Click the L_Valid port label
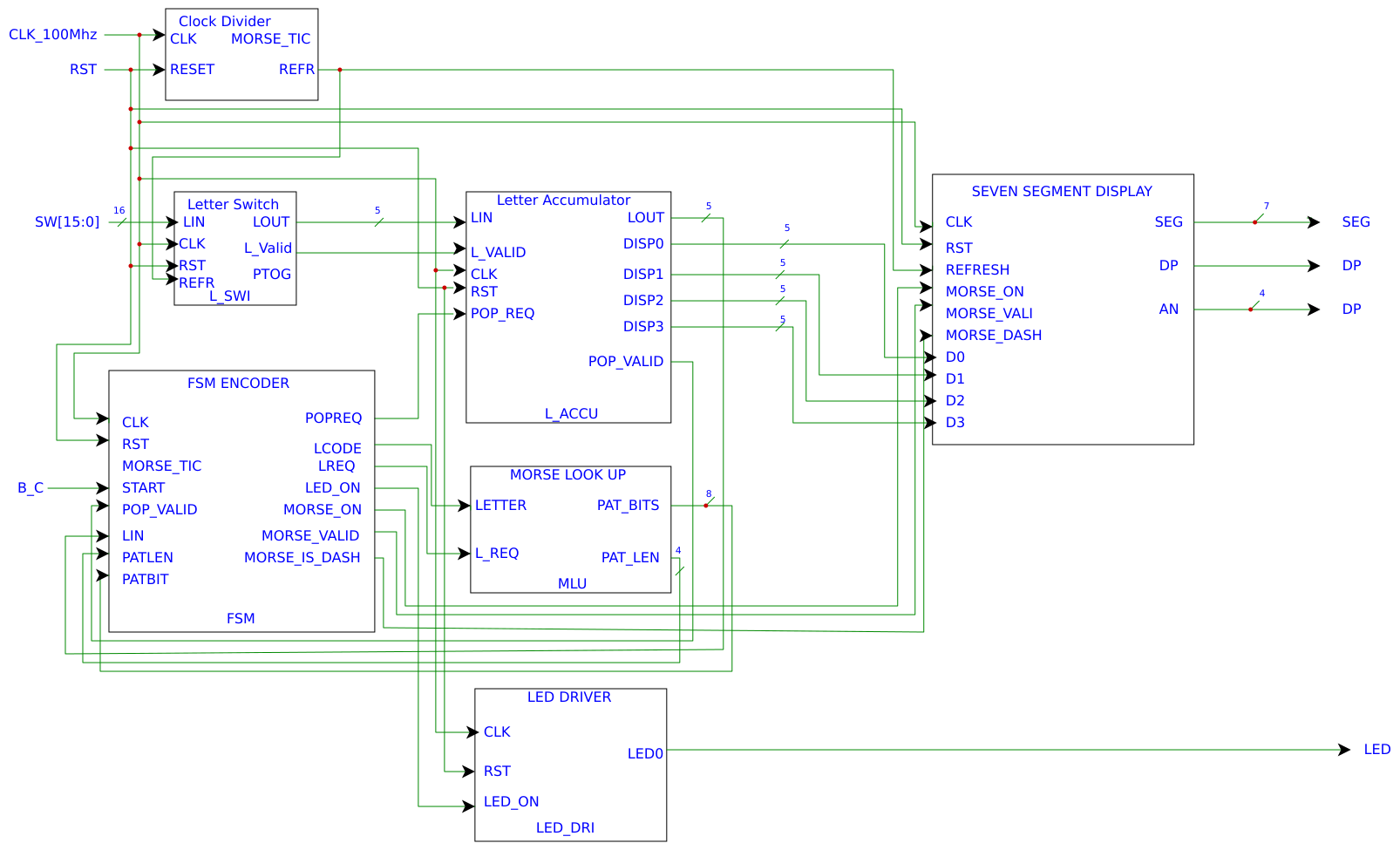The height and width of the screenshot is (850, 1400). tap(268, 248)
